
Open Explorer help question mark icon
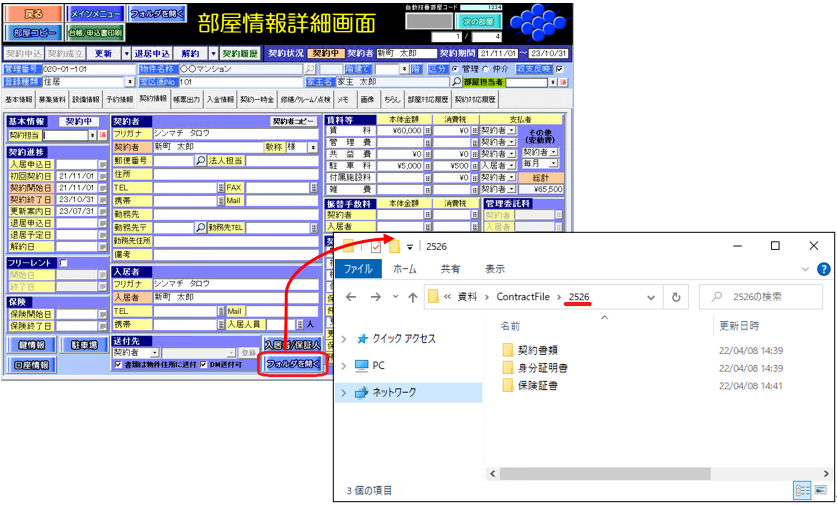tap(823, 269)
